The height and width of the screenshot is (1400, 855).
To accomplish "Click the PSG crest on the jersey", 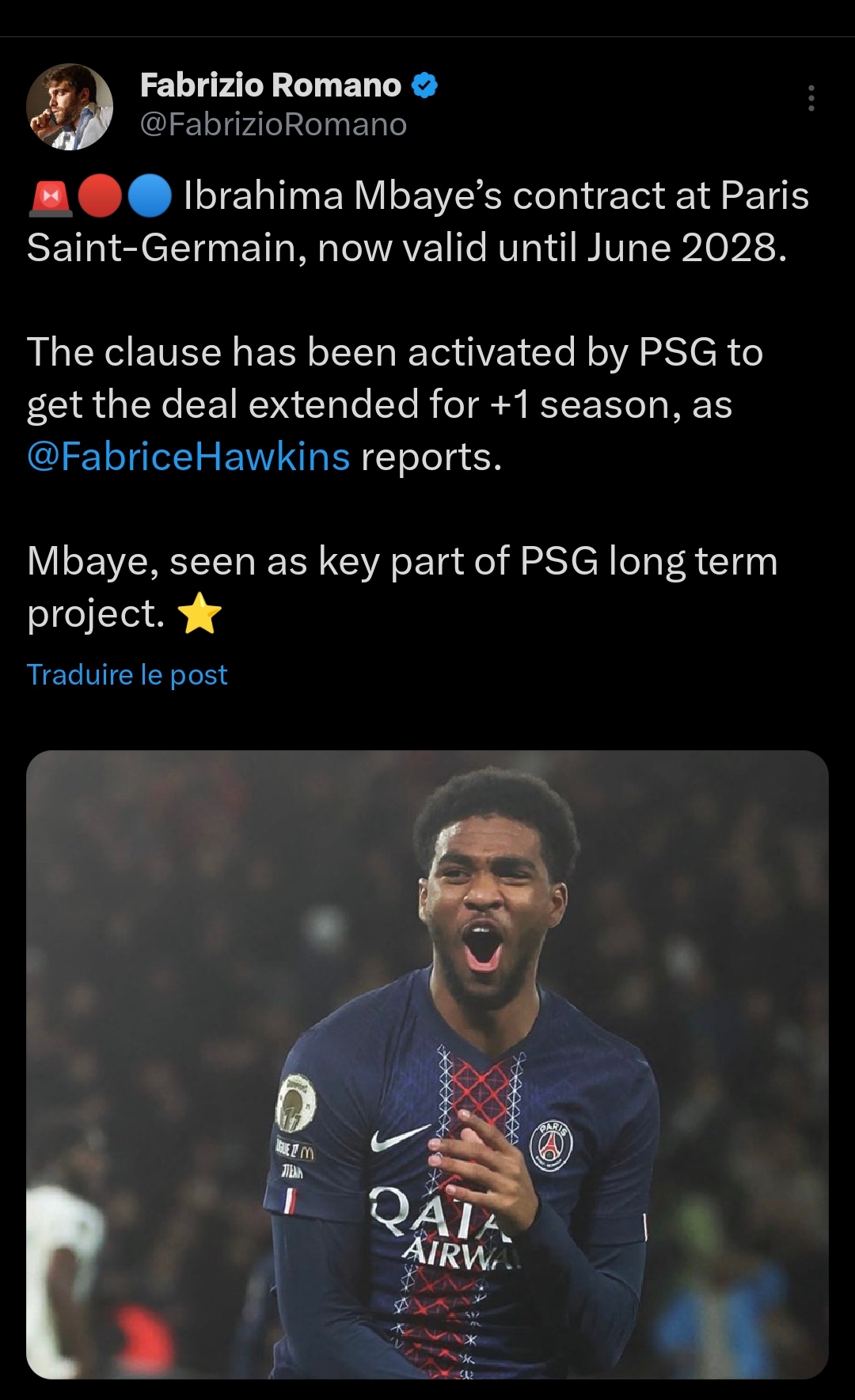I will point(551,1144).
